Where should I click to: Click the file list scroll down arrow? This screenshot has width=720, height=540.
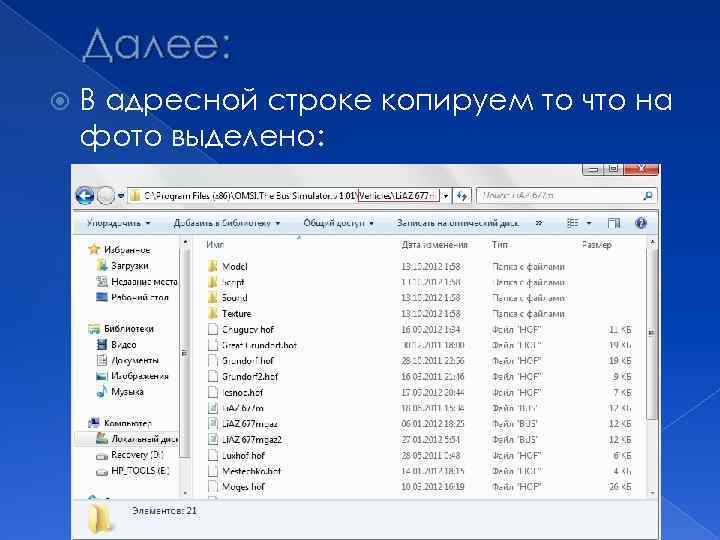click(x=652, y=493)
